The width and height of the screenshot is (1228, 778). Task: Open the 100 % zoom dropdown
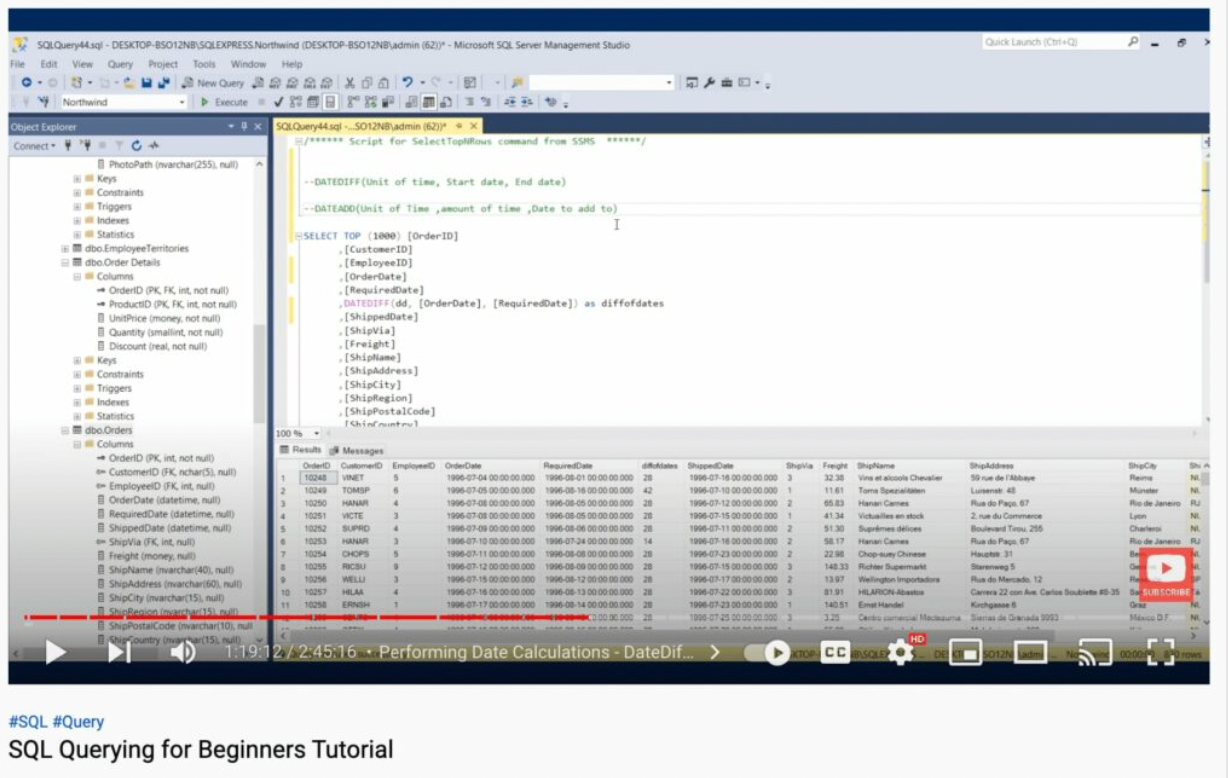(x=317, y=433)
